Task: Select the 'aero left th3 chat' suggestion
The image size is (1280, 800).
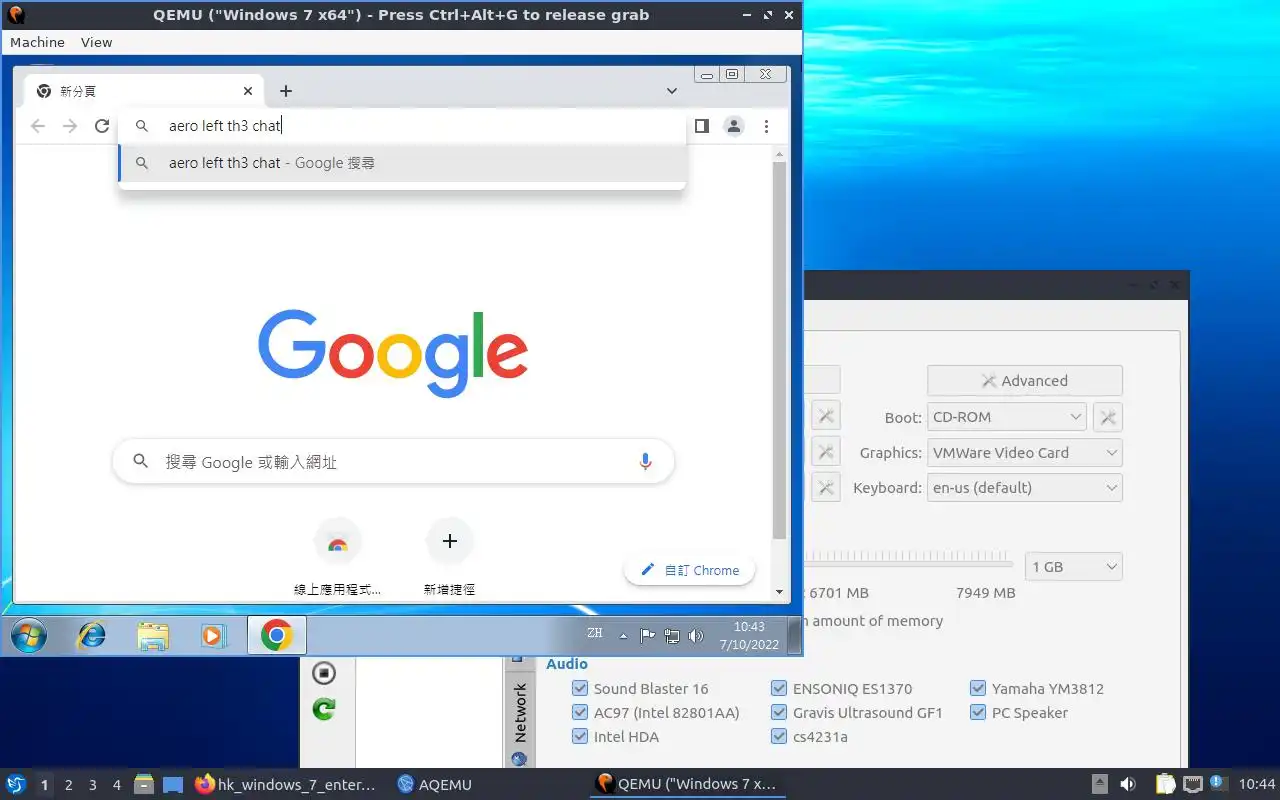Action: 402,163
